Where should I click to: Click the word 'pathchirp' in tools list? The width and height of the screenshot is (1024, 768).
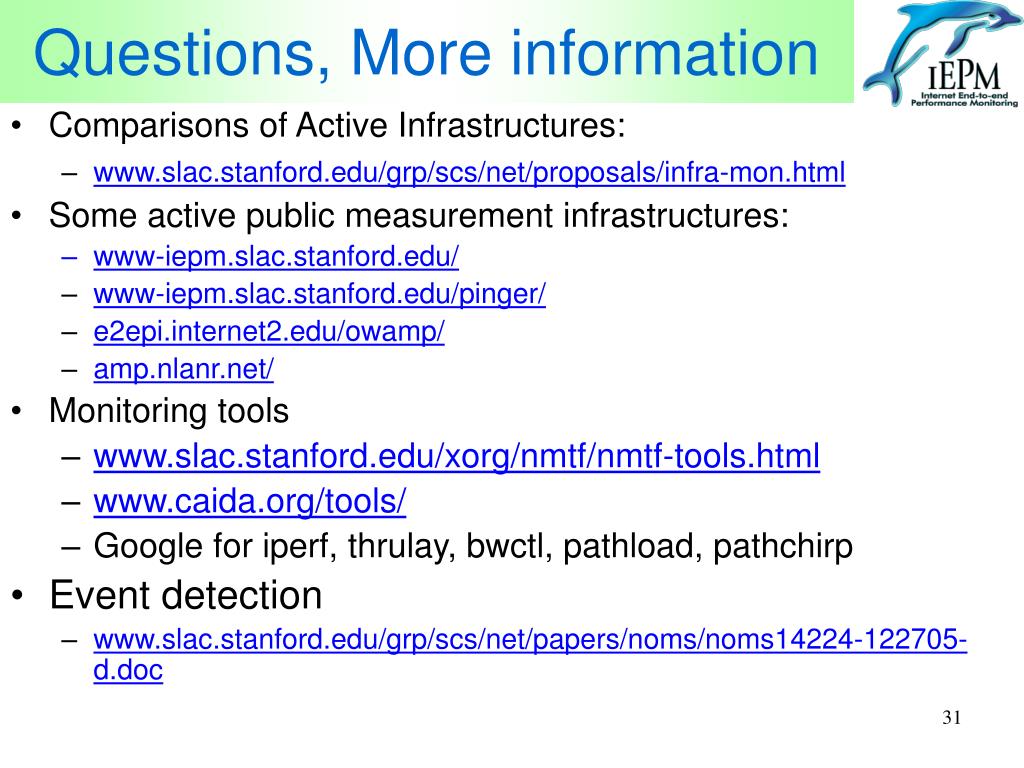click(x=782, y=547)
